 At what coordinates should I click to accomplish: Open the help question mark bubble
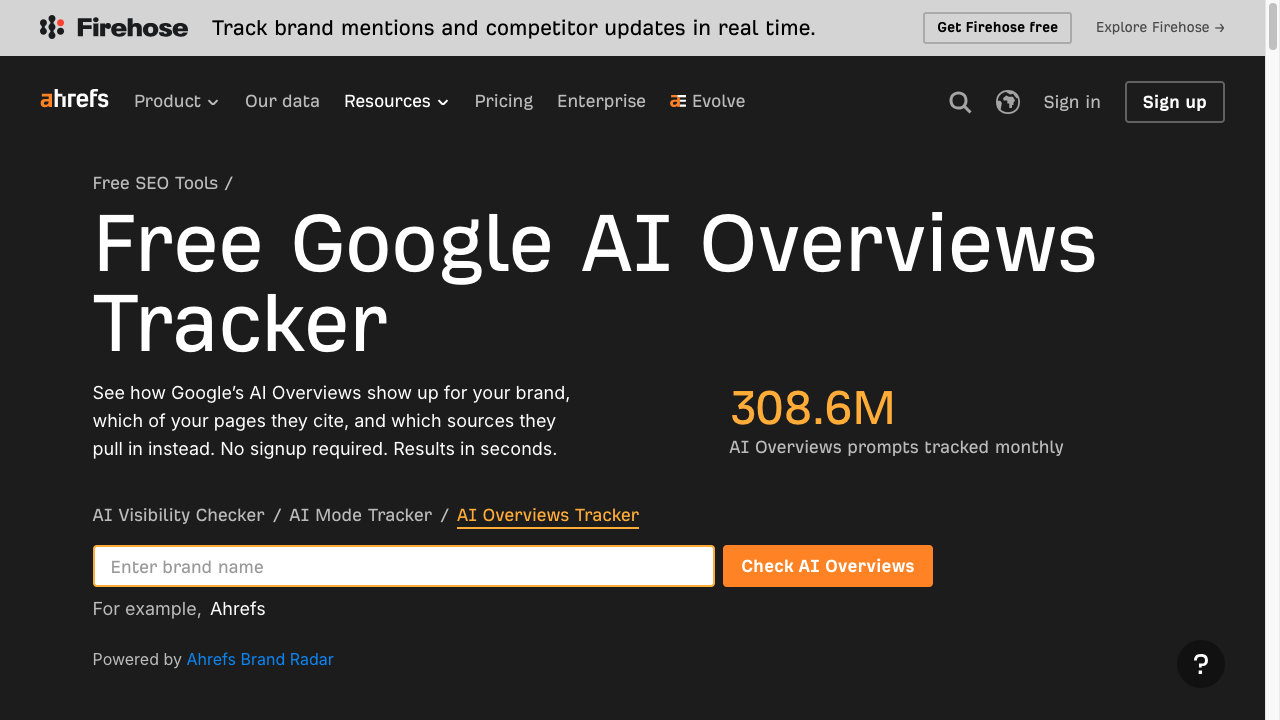(1201, 664)
